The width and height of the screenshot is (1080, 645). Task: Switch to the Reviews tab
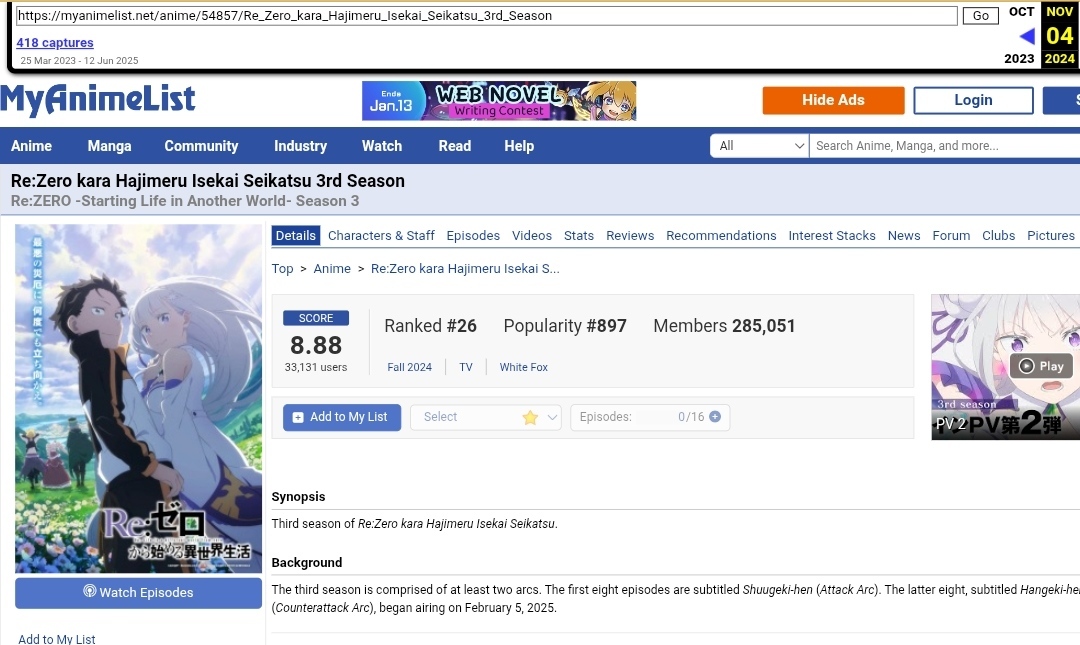(630, 236)
